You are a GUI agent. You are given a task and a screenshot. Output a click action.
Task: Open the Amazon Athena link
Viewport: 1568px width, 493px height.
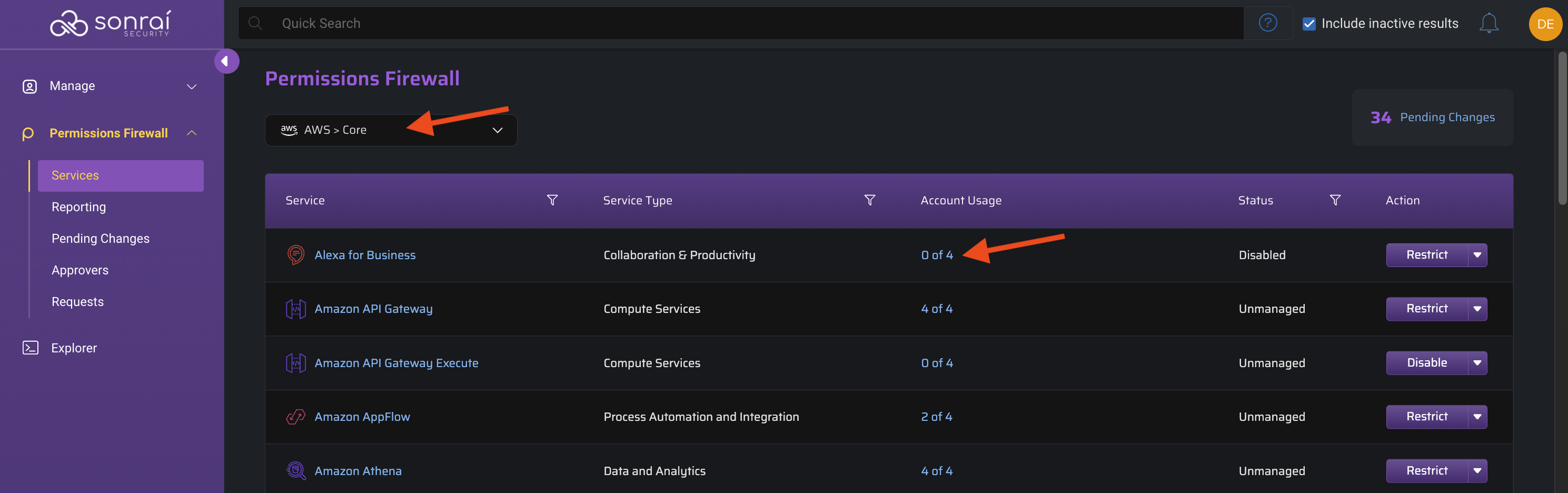pyautogui.click(x=358, y=470)
